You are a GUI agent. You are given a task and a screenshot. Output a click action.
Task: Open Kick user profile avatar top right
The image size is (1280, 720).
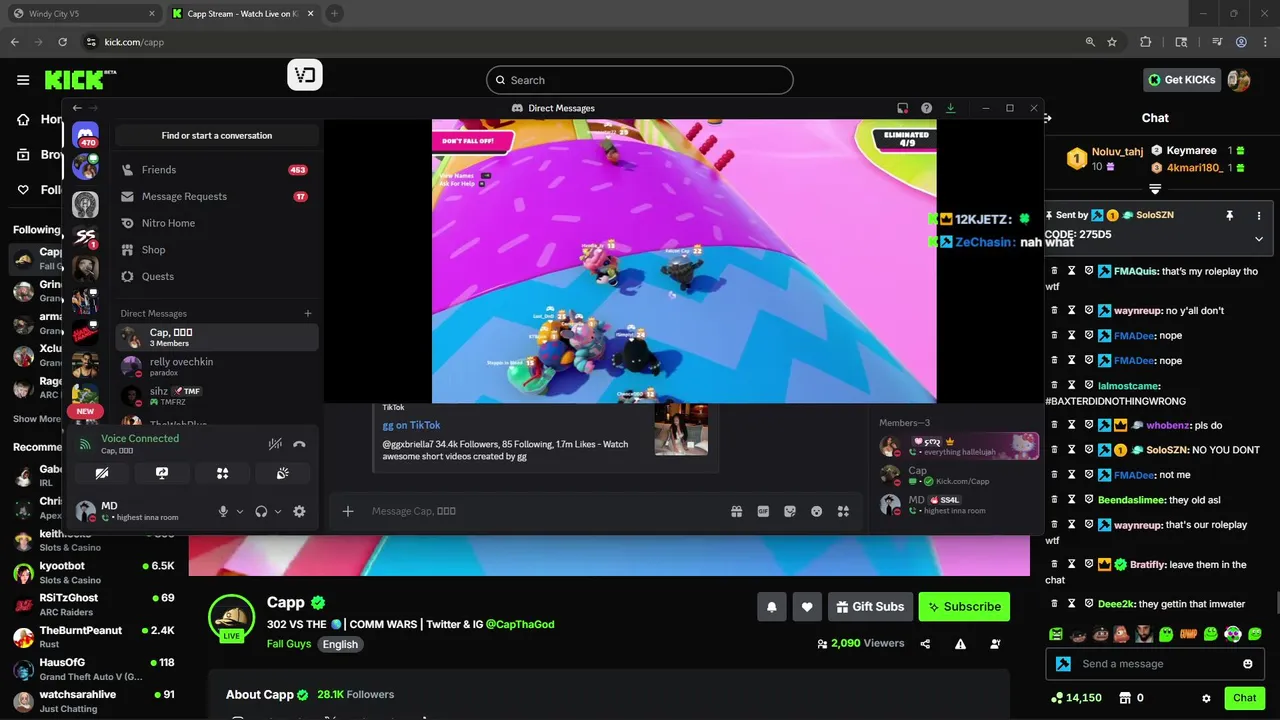[1239, 80]
